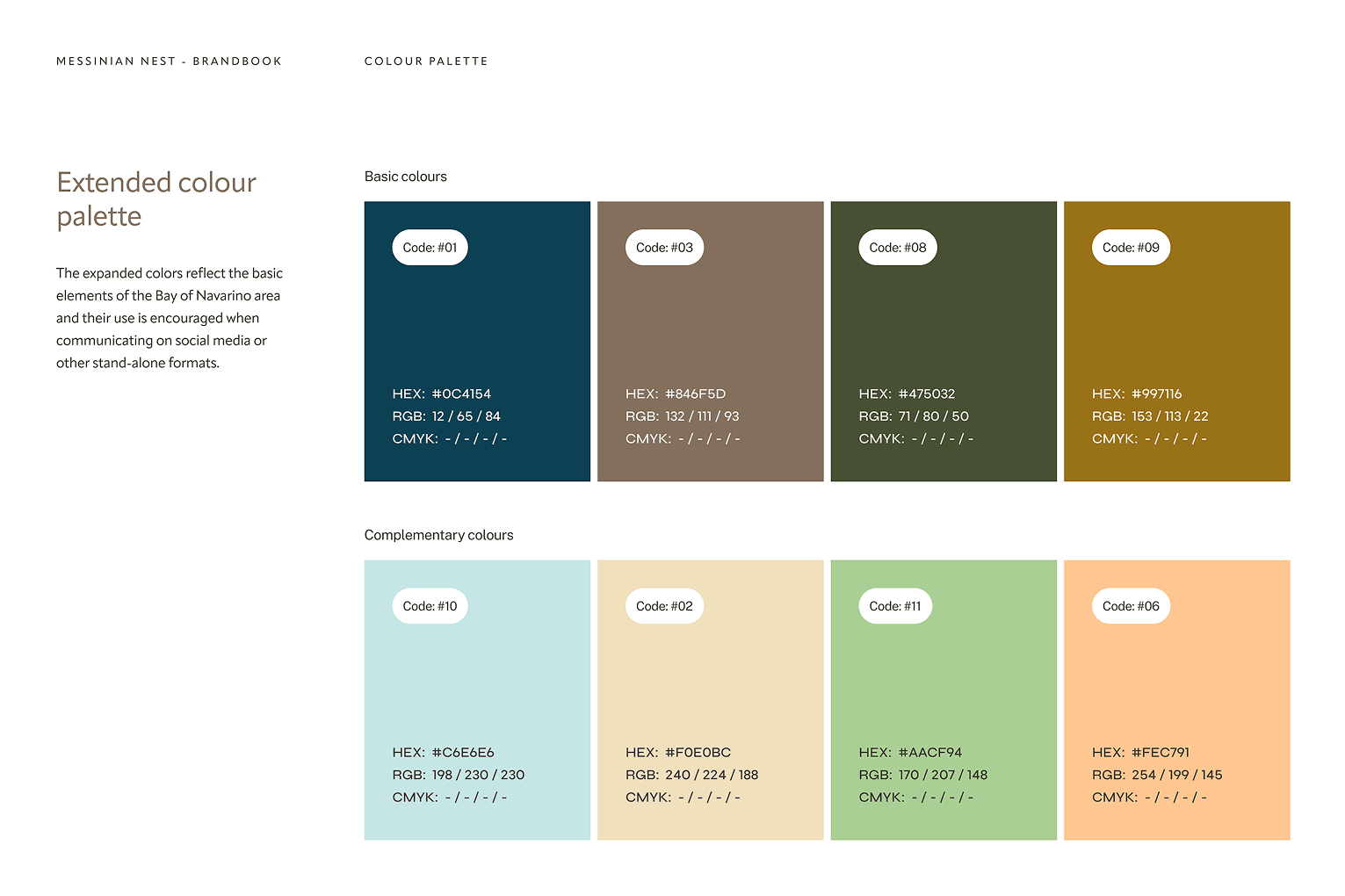Select the "Colour Palette" header text
Viewport: 1345px width, 896px height.
click(426, 61)
